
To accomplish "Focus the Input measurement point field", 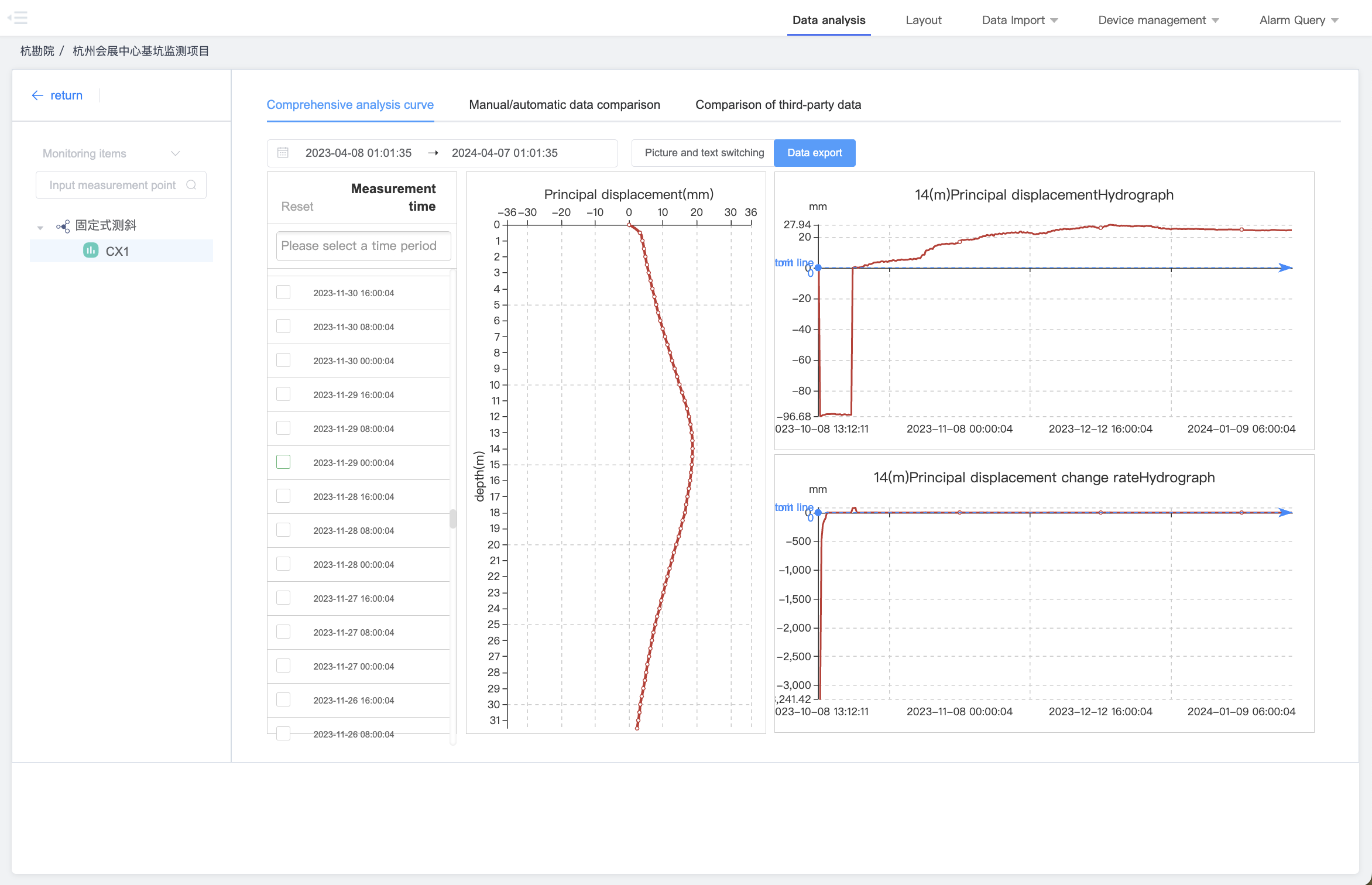I will click(121, 185).
